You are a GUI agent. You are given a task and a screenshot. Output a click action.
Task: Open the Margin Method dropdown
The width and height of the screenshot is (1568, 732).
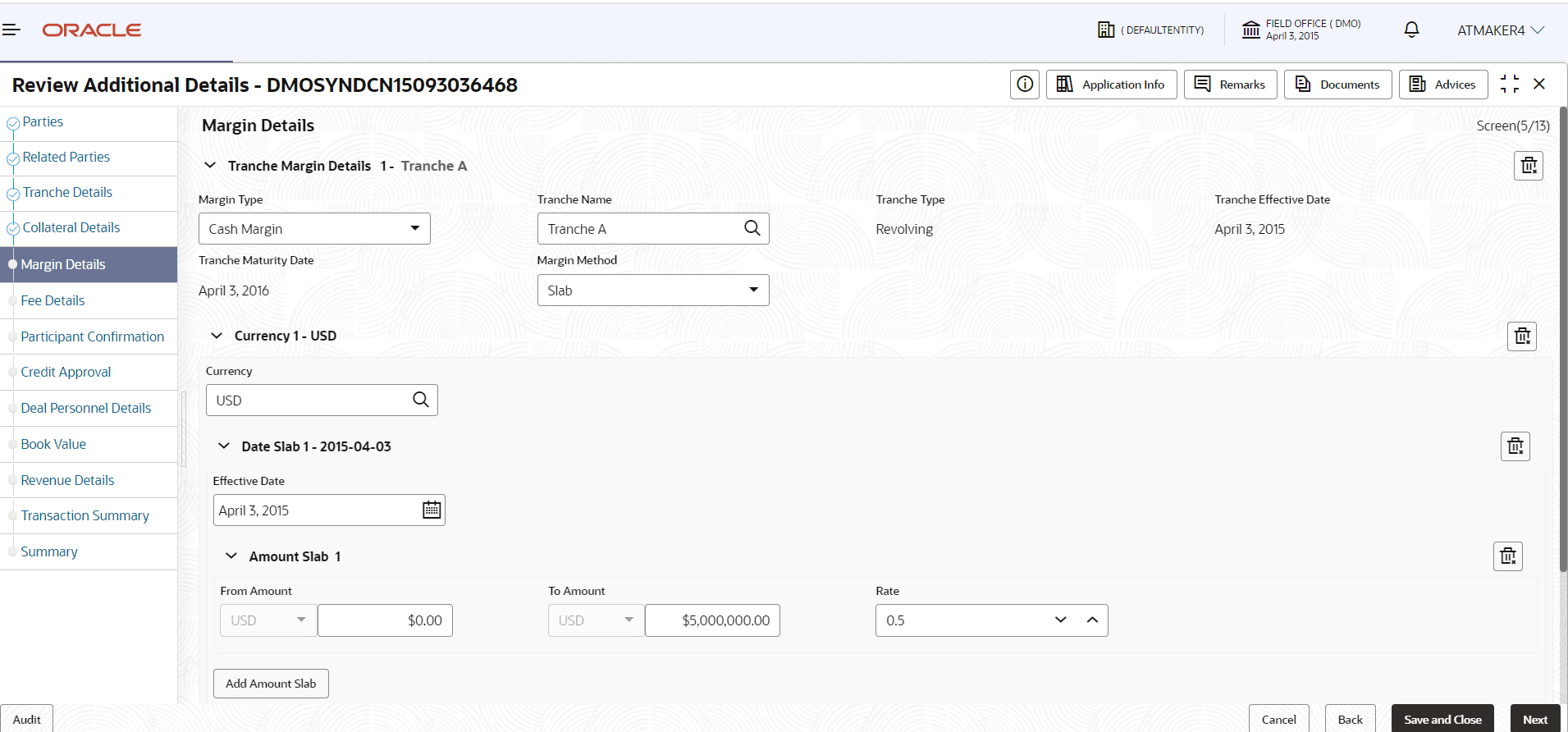(x=753, y=291)
